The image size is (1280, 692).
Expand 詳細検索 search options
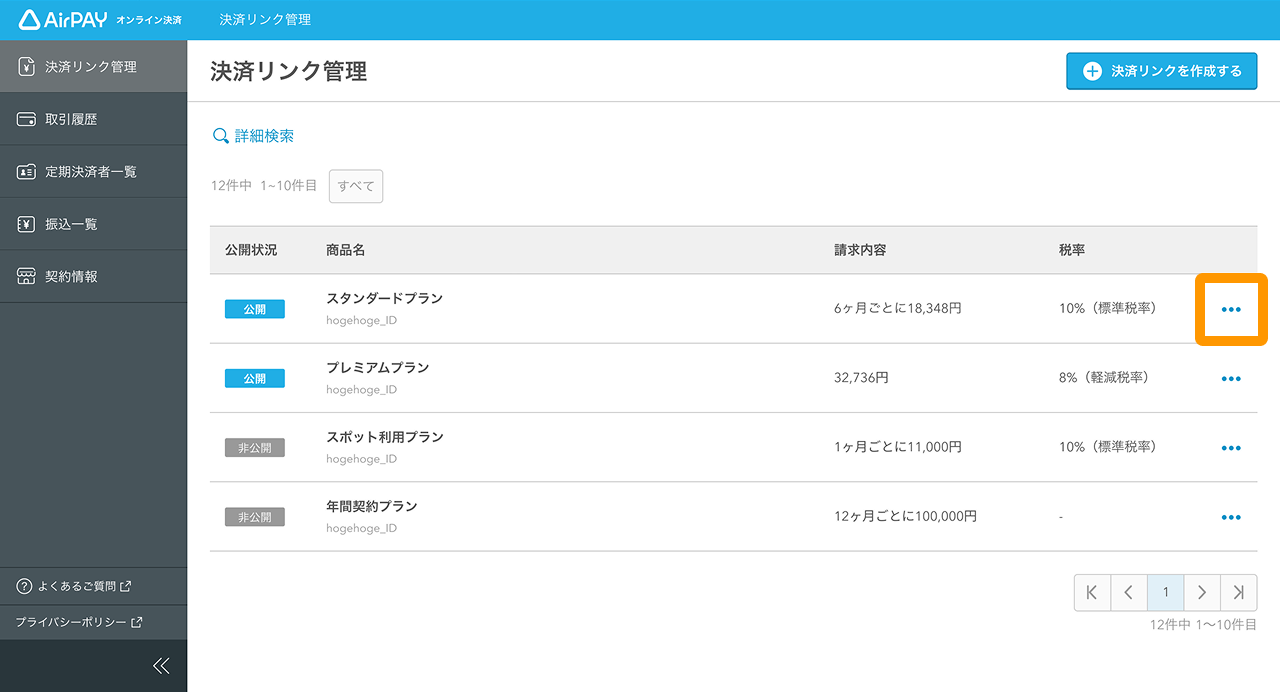[x=253, y=136]
